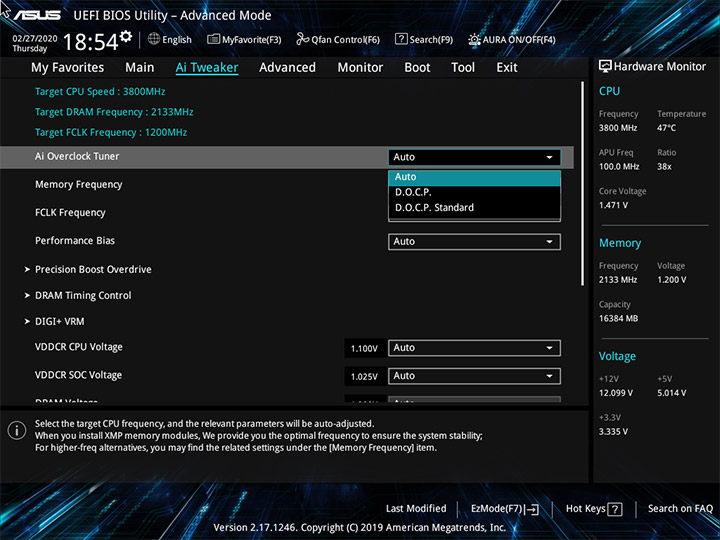Open the Ai Overclock Tuner dropdown
720x540 pixels.
474,157
